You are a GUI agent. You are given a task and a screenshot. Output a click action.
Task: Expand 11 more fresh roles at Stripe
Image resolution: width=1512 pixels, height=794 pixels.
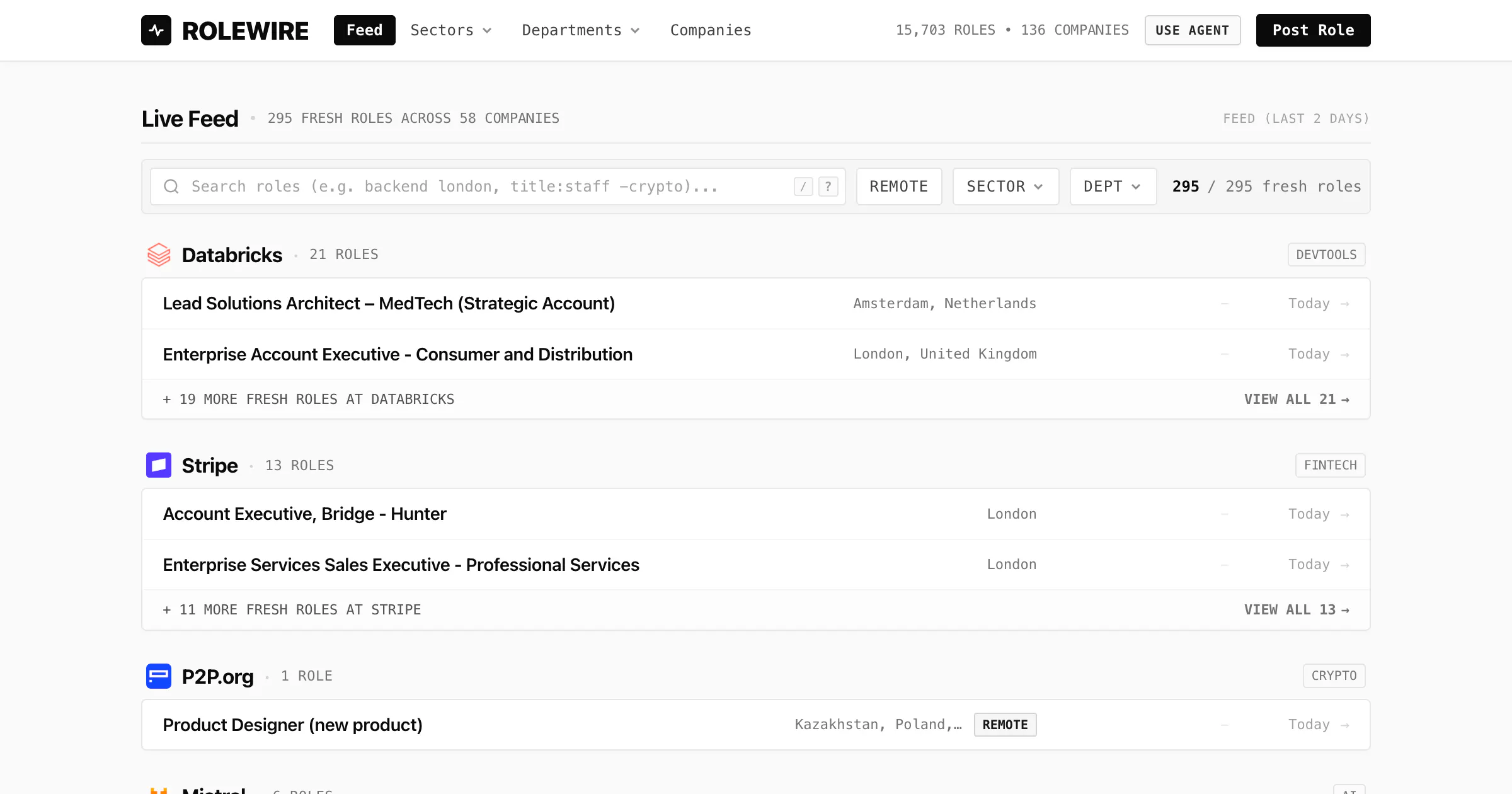(292, 610)
